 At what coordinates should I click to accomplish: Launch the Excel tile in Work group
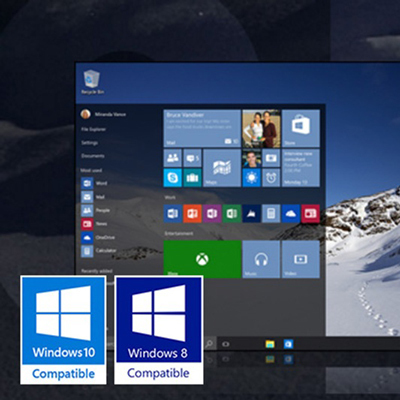pos(232,213)
